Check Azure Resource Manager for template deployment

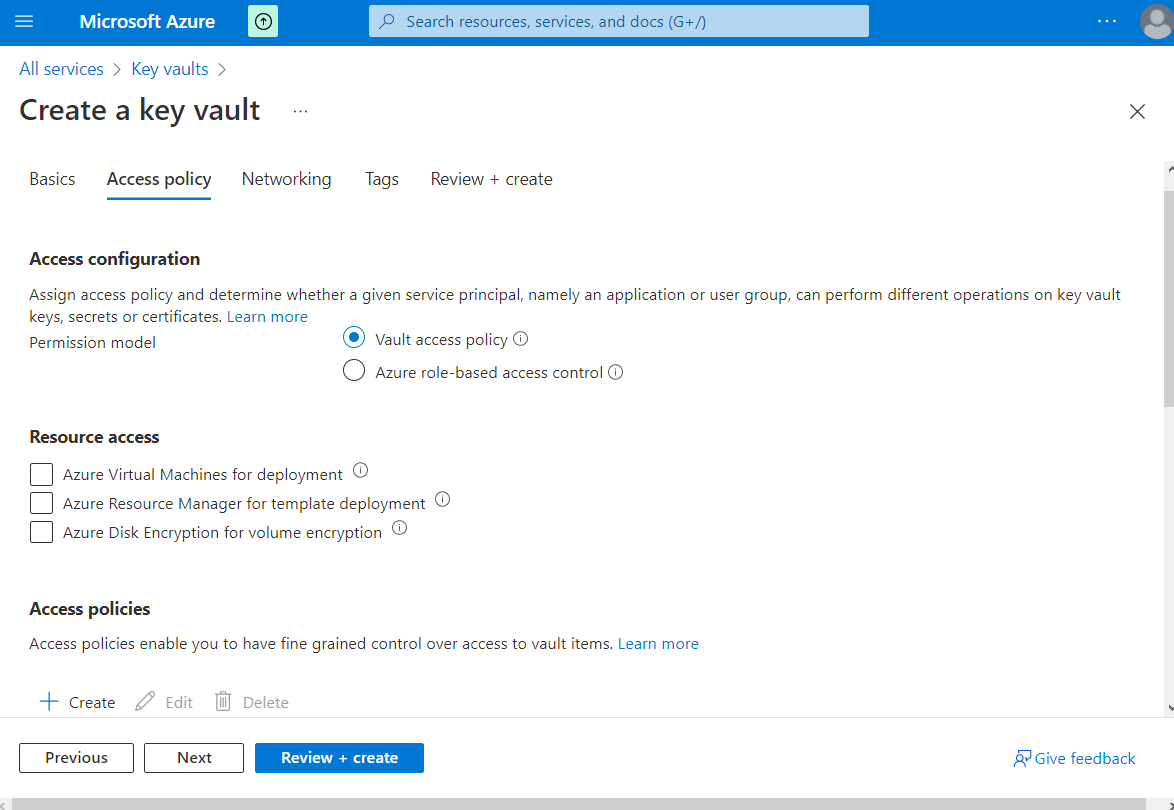point(41,502)
